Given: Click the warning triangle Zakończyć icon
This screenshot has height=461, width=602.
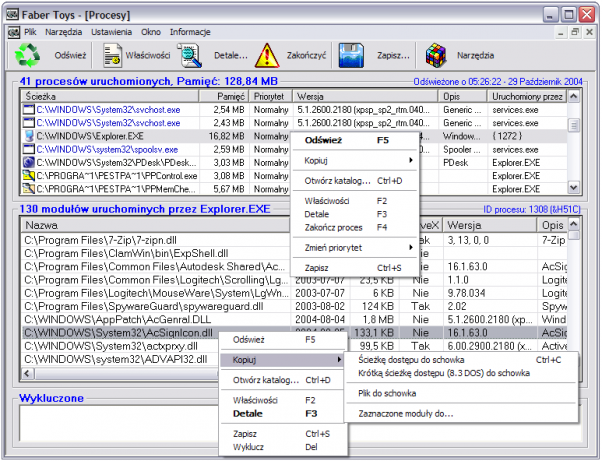Looking at the screenshot, I should [267, 56].
